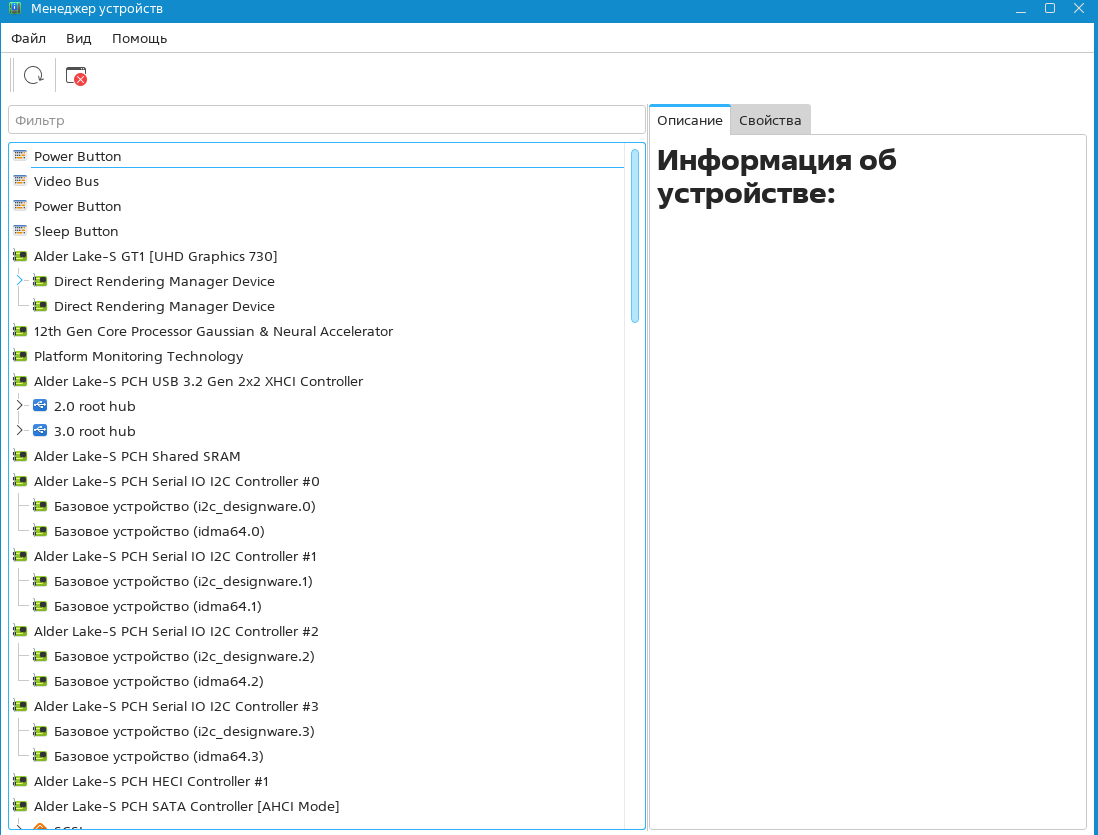Expand the 2.0 root hub node
Screen dimensions: 1098x835
point(19,406)
